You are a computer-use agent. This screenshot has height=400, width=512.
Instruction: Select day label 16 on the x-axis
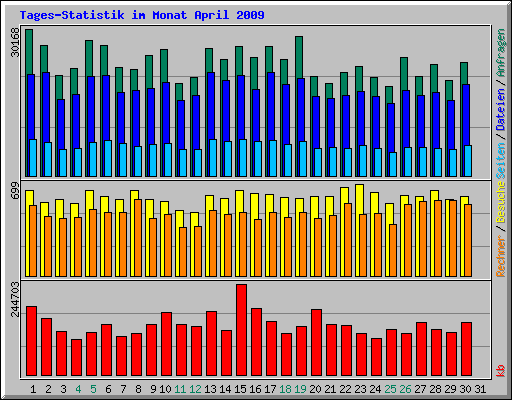pos(255,389)
